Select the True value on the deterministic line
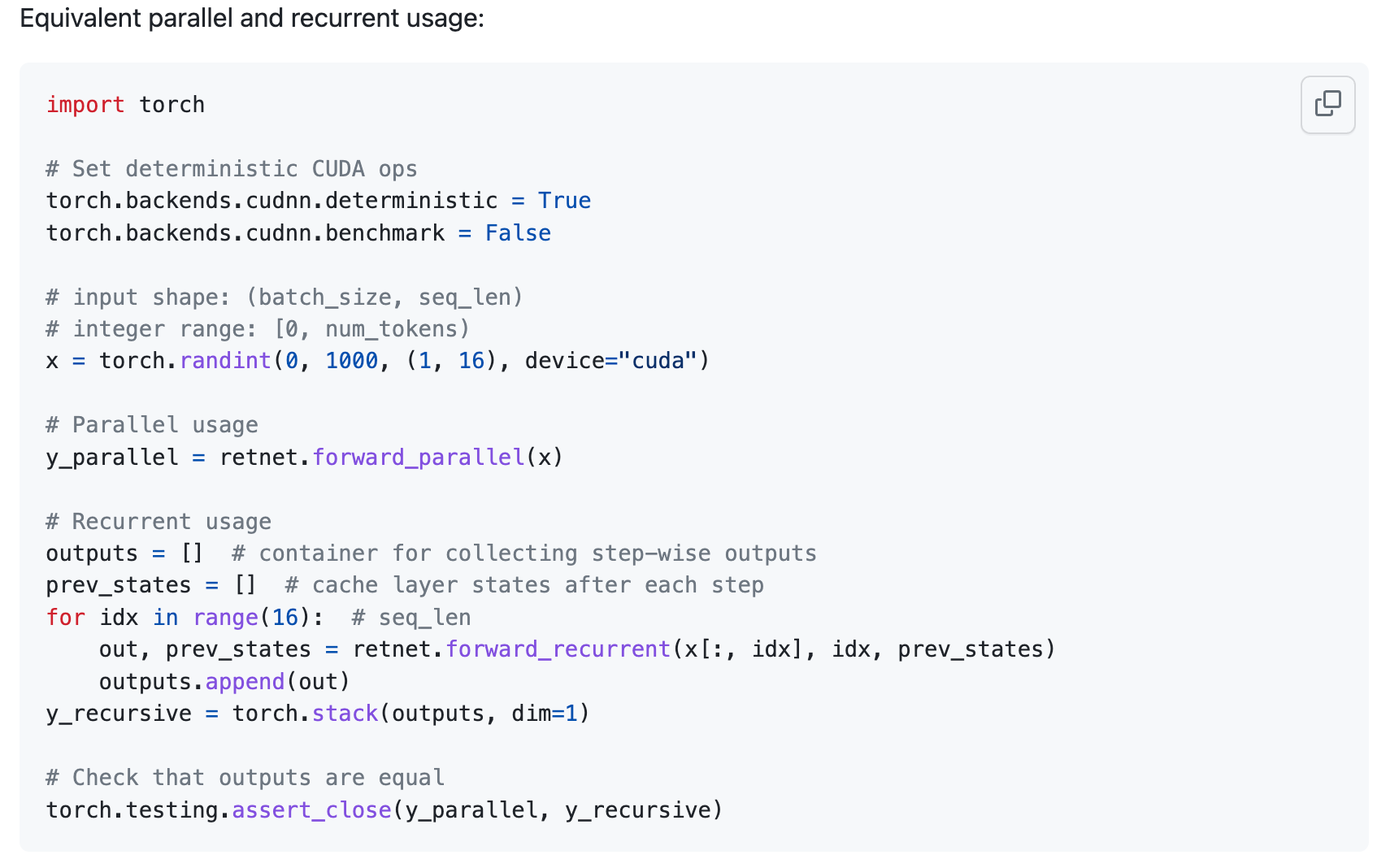 tap(565, 200)
